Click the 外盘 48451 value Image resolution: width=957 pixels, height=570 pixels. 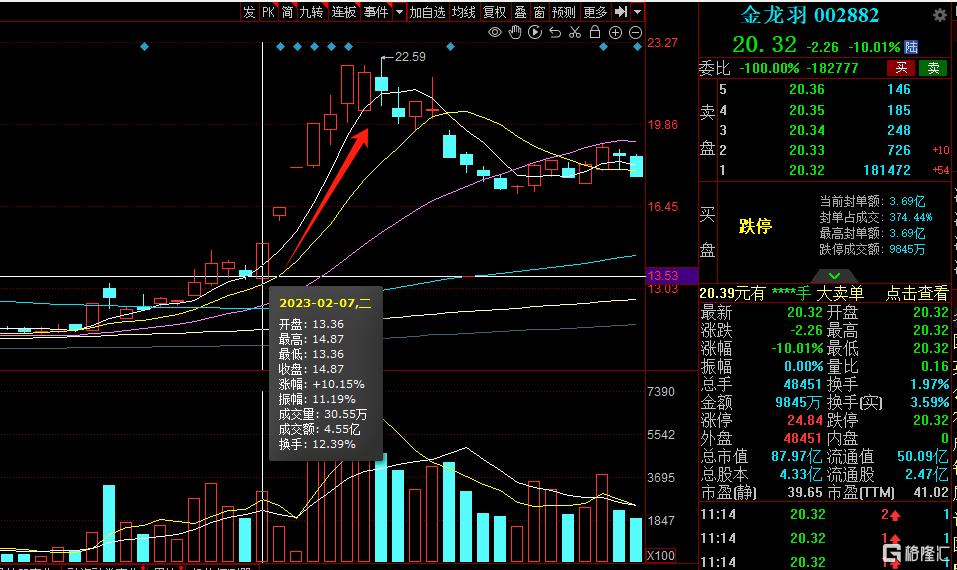pos(803,439)
